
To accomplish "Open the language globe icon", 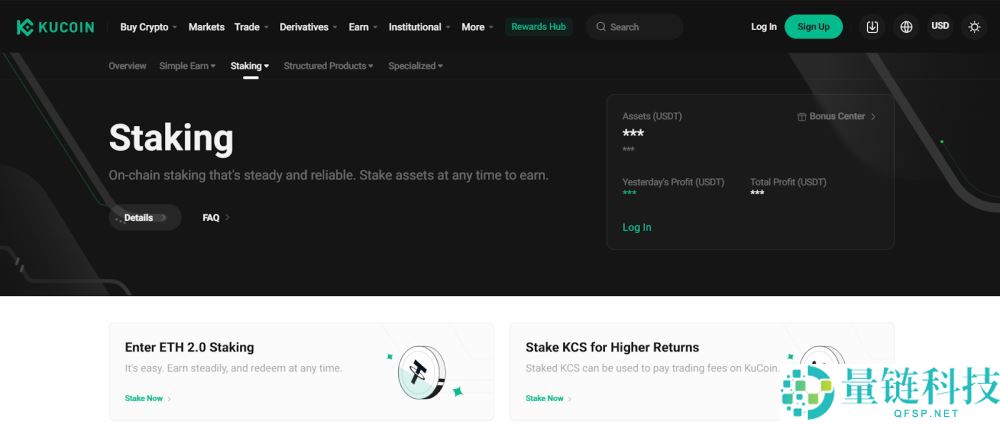I will tap(906, 27).
